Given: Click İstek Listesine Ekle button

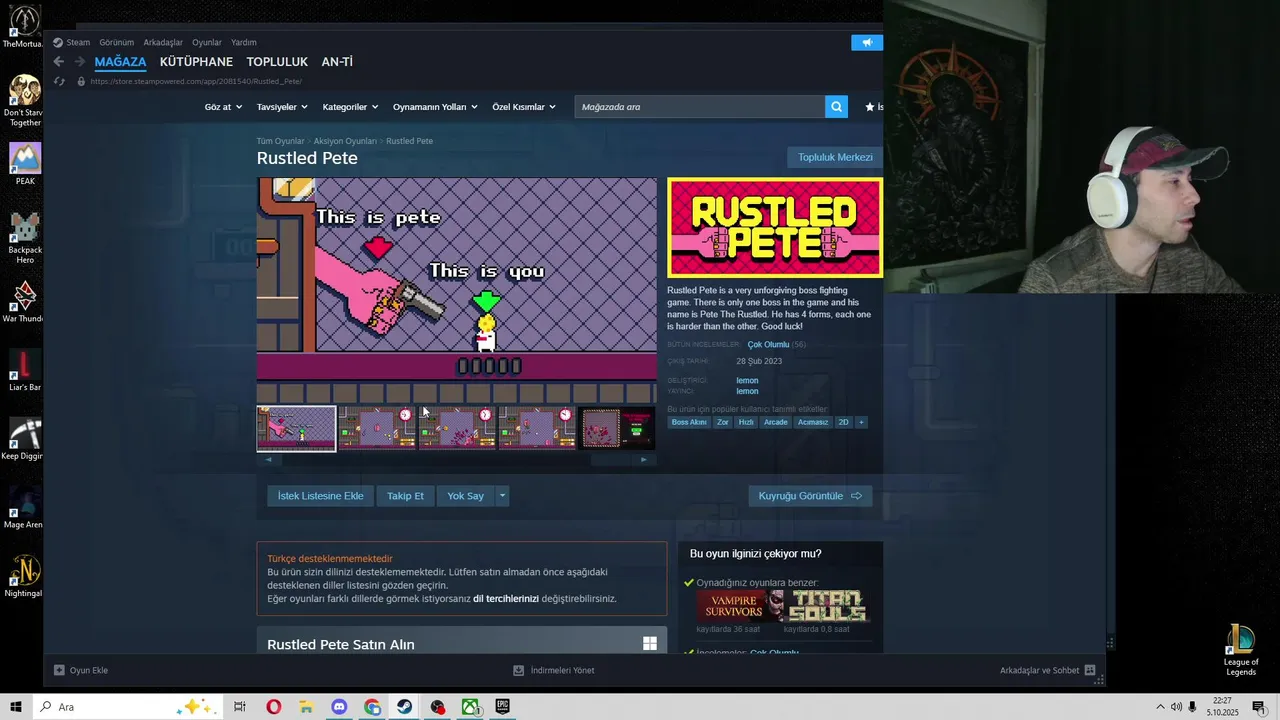Looking at the screenshot, I should click(x=320, y=496).
